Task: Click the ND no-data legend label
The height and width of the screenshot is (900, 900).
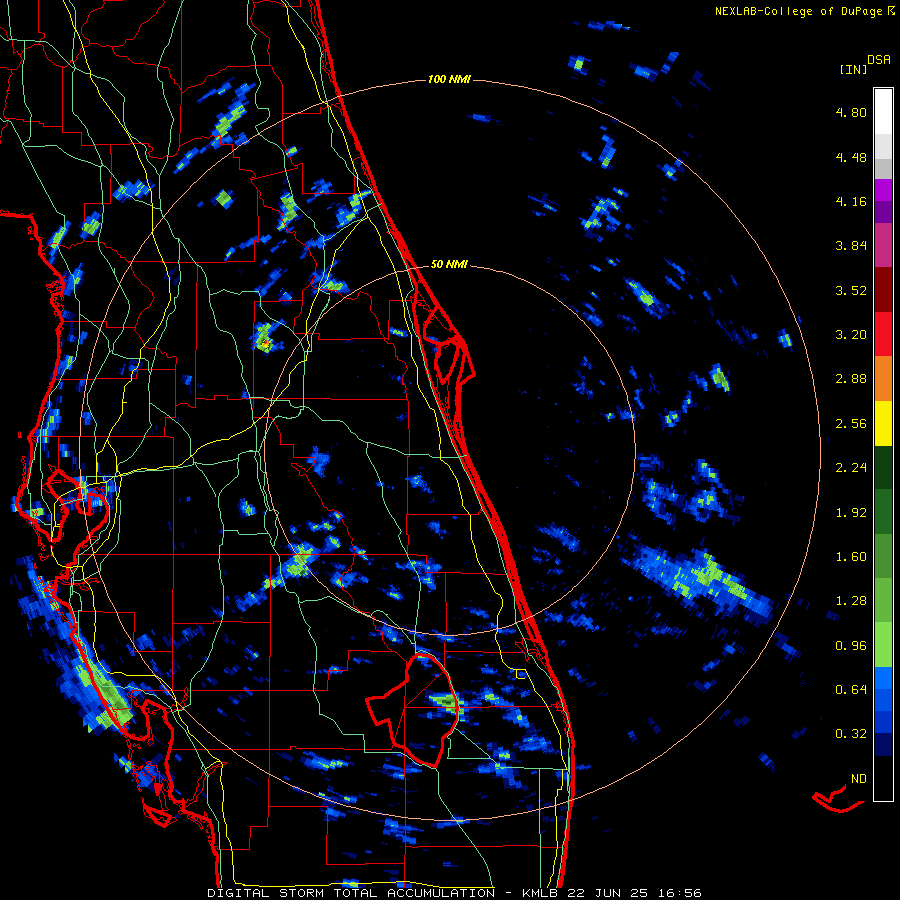Action: [x=859, y=779]
